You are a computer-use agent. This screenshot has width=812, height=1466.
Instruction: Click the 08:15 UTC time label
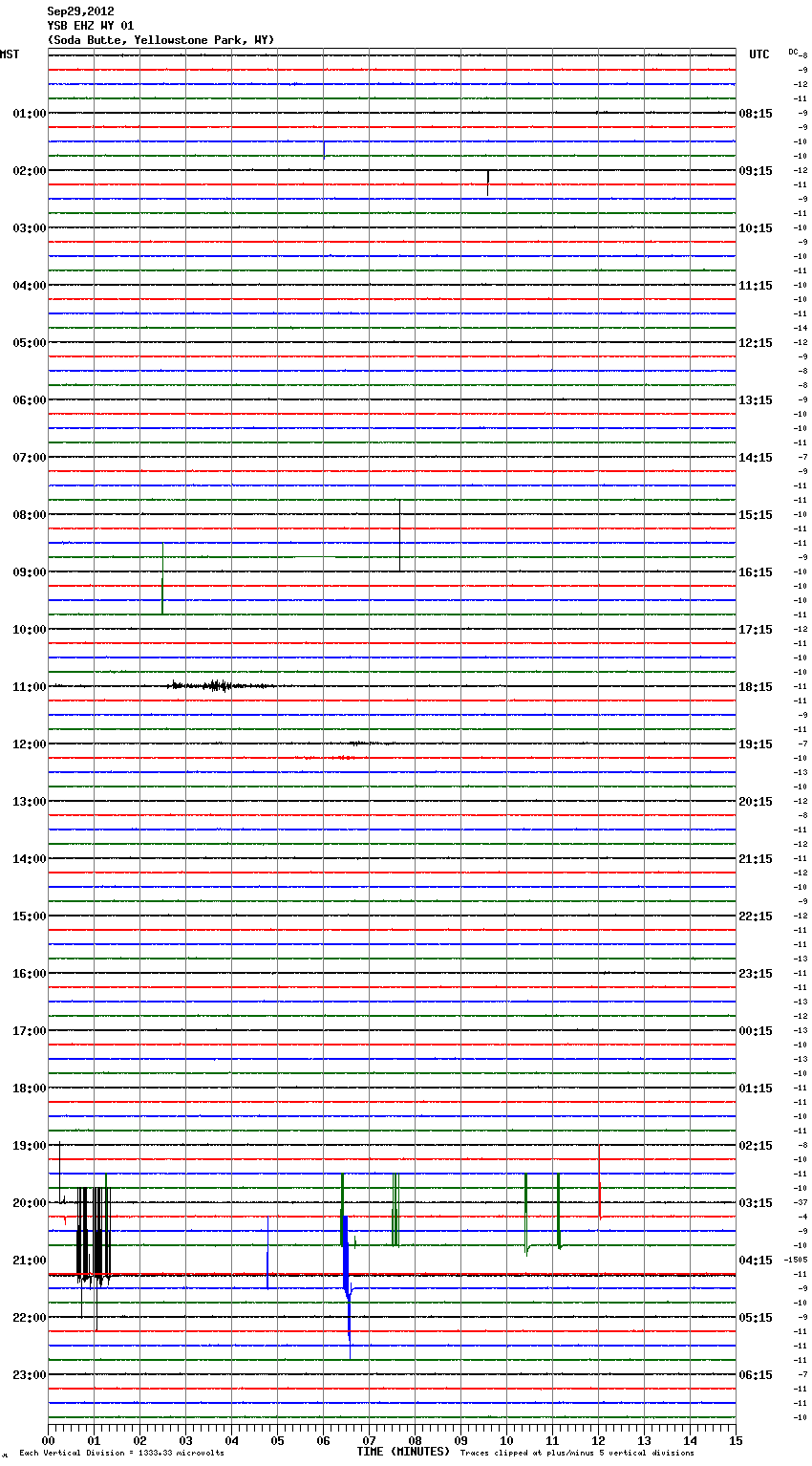pyautogui.click(x=756, y=114)
